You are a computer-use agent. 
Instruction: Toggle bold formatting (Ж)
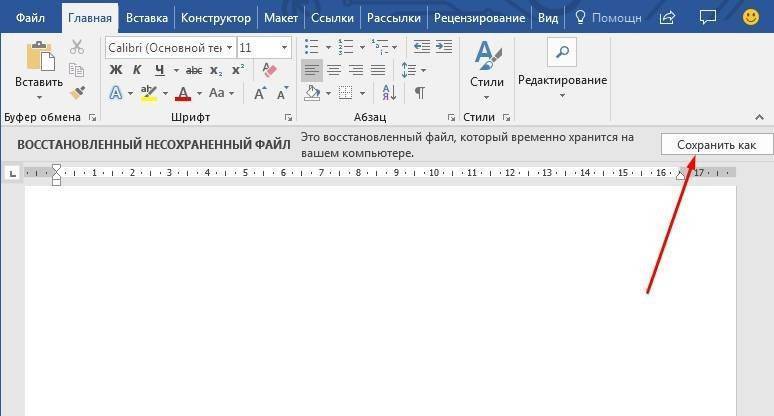(x=115, y=70)
